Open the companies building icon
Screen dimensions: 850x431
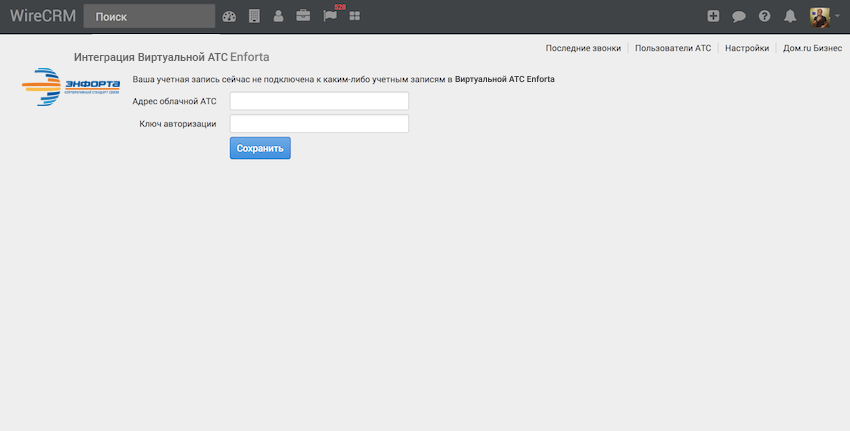254,16
